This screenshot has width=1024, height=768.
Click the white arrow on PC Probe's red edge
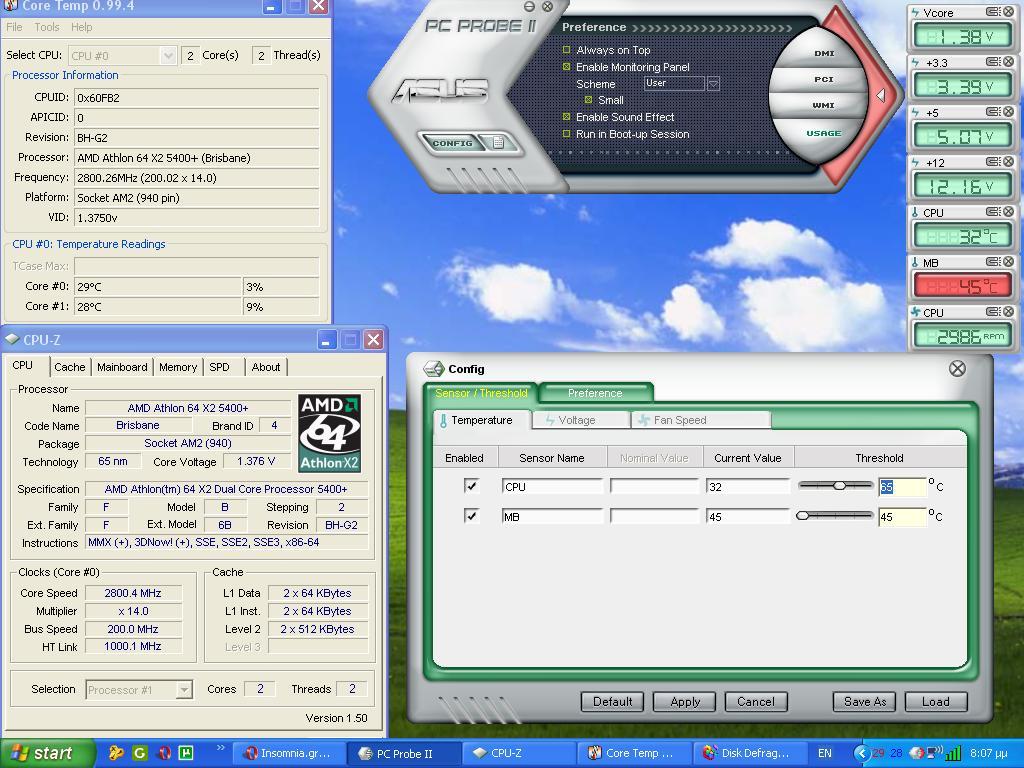coord(881,95)
